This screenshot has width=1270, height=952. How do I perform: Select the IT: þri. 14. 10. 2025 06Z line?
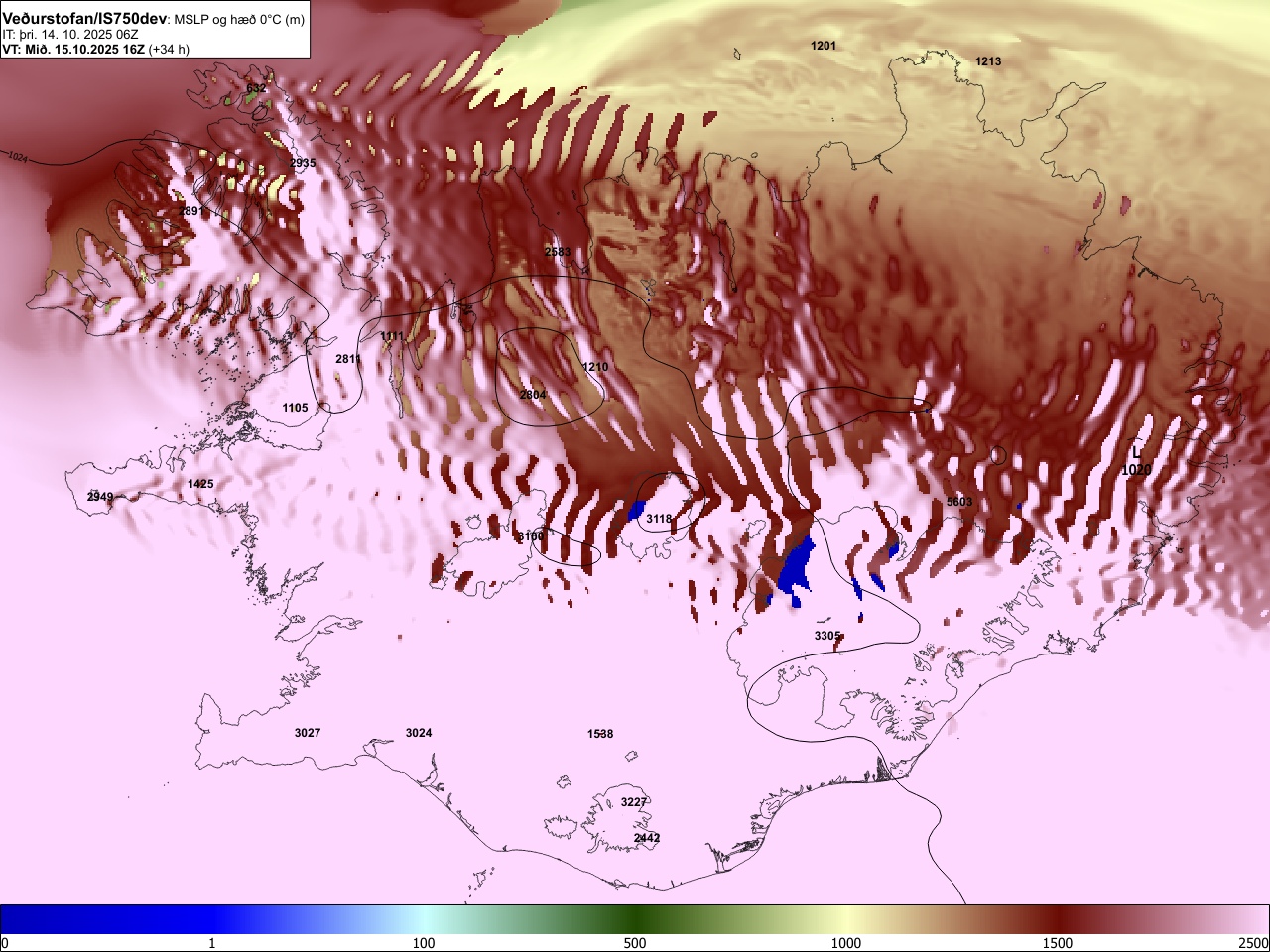[x=70, y=34]
